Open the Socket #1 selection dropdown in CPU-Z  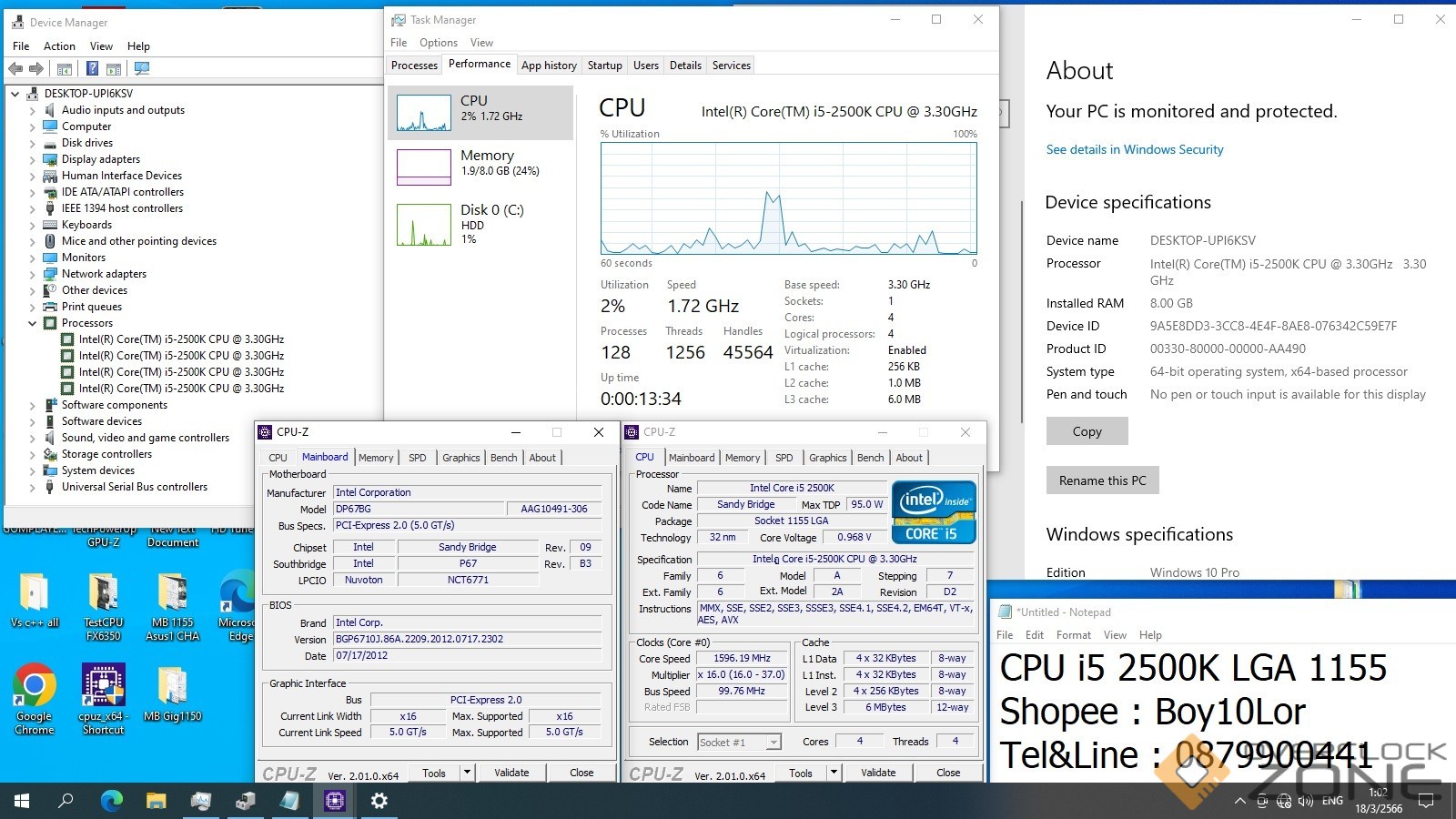(738, 743)
